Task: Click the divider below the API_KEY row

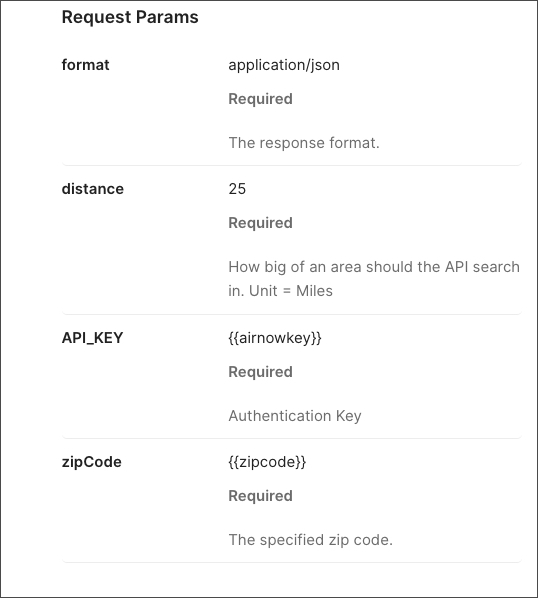Action: click(x=292, y=438)
